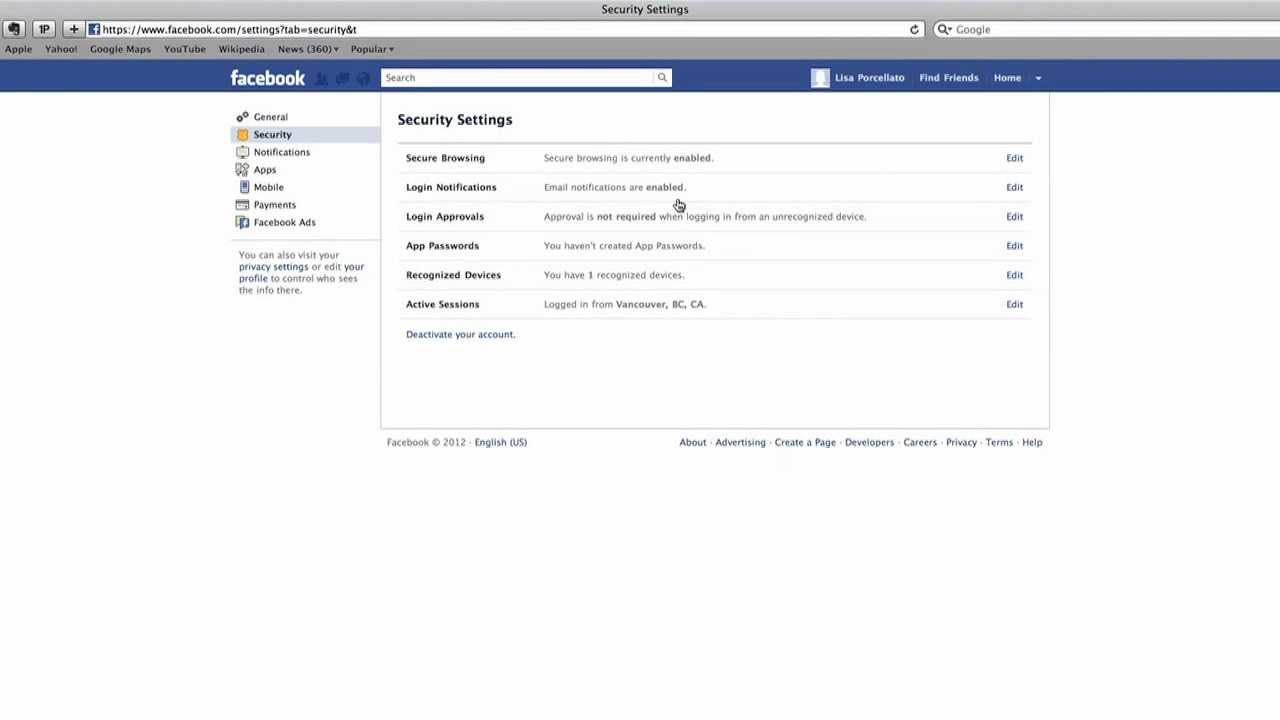This screenshot has width=1280, height=720.
Task: Edit the Active Sessions setting
Action: (x=1014, y=304)
